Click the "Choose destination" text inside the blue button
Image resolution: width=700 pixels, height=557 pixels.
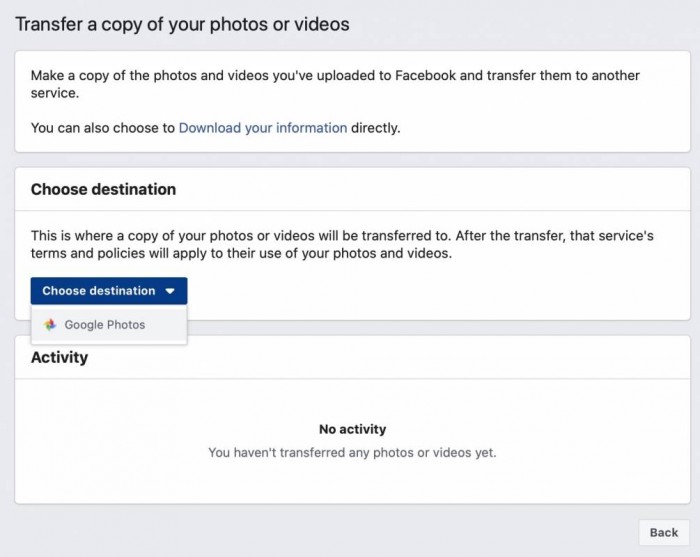[98, 291]
